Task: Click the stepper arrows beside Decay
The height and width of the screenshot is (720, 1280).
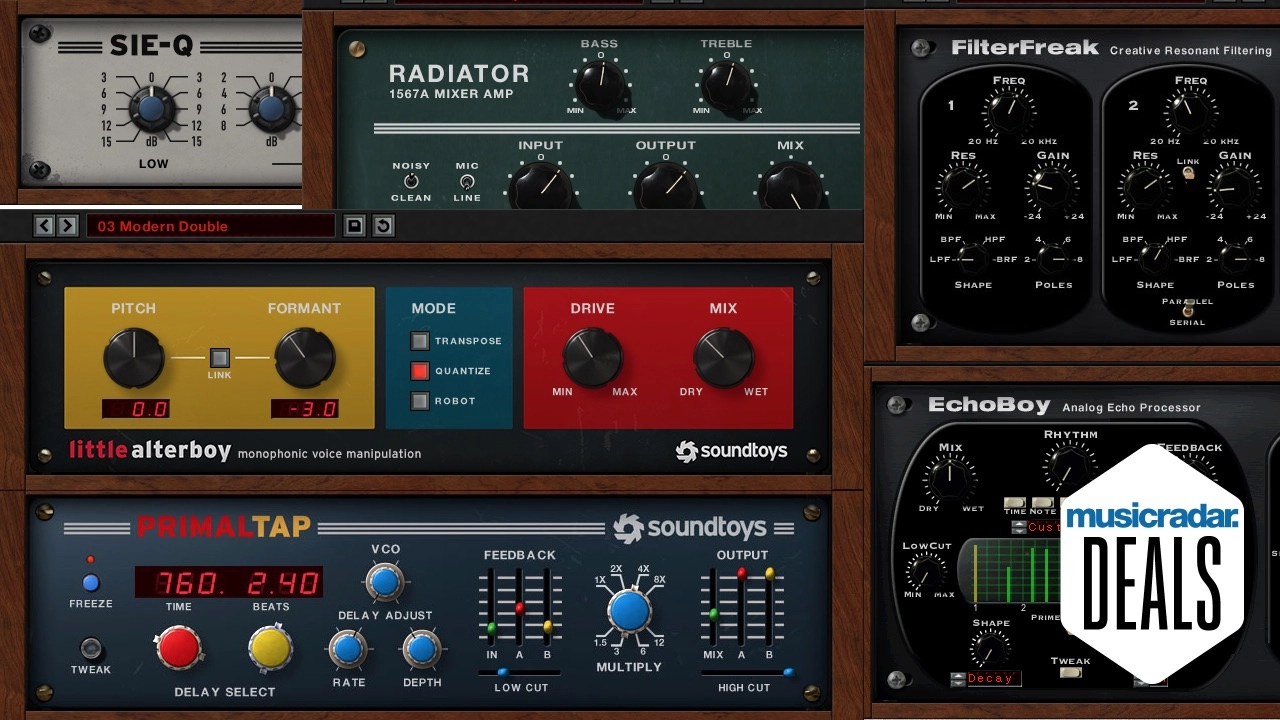Action: click(958, 679)
